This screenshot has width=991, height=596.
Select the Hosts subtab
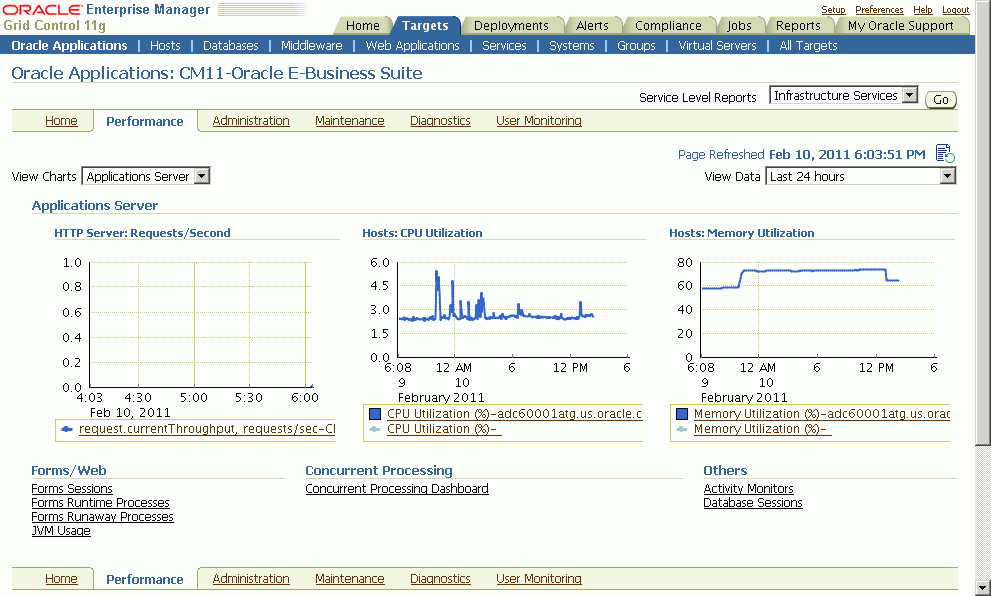click(x=165, y=46)
